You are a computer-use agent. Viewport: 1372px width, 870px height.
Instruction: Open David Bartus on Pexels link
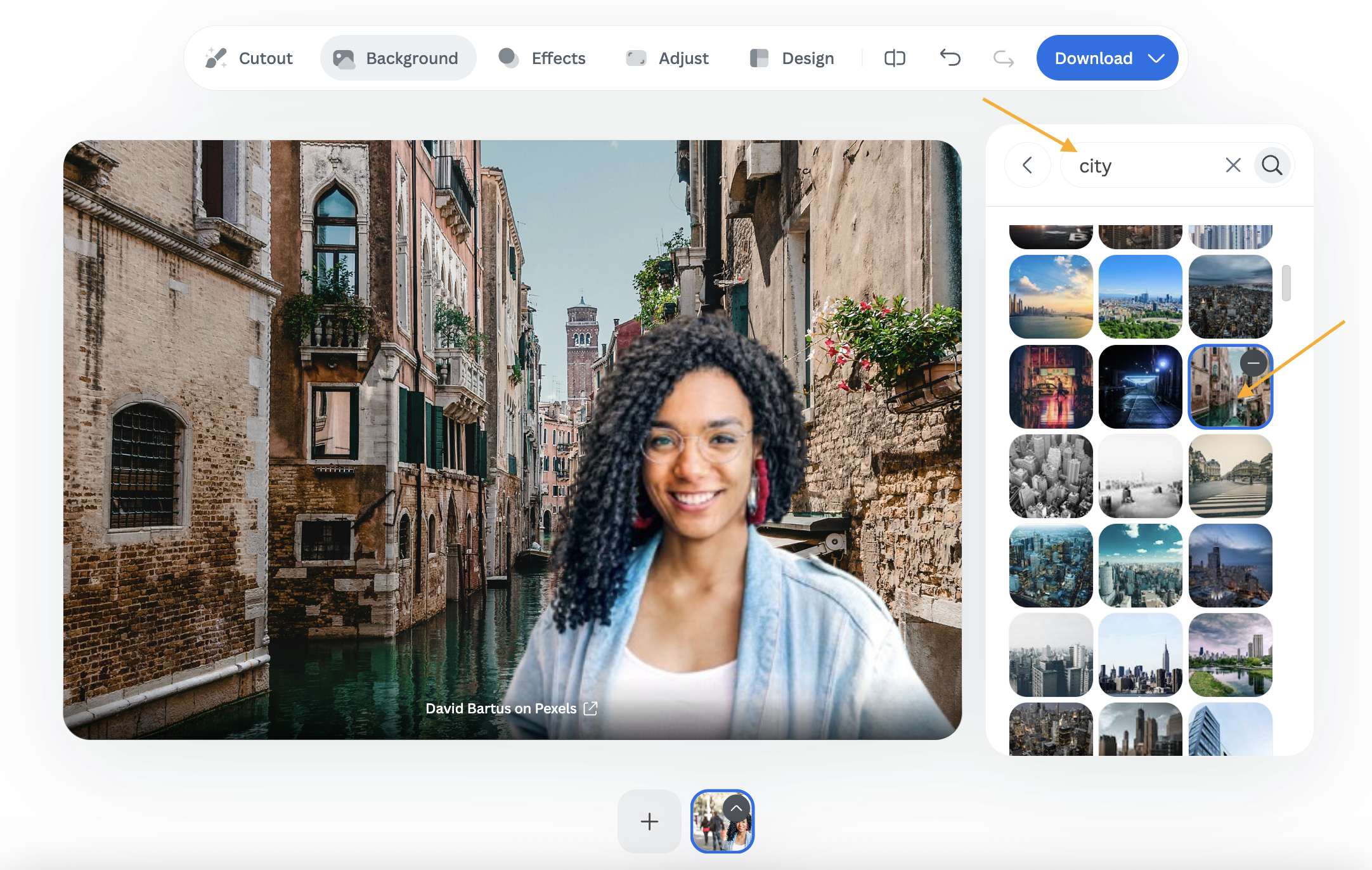pyautogui.click(x=501, y=708)
